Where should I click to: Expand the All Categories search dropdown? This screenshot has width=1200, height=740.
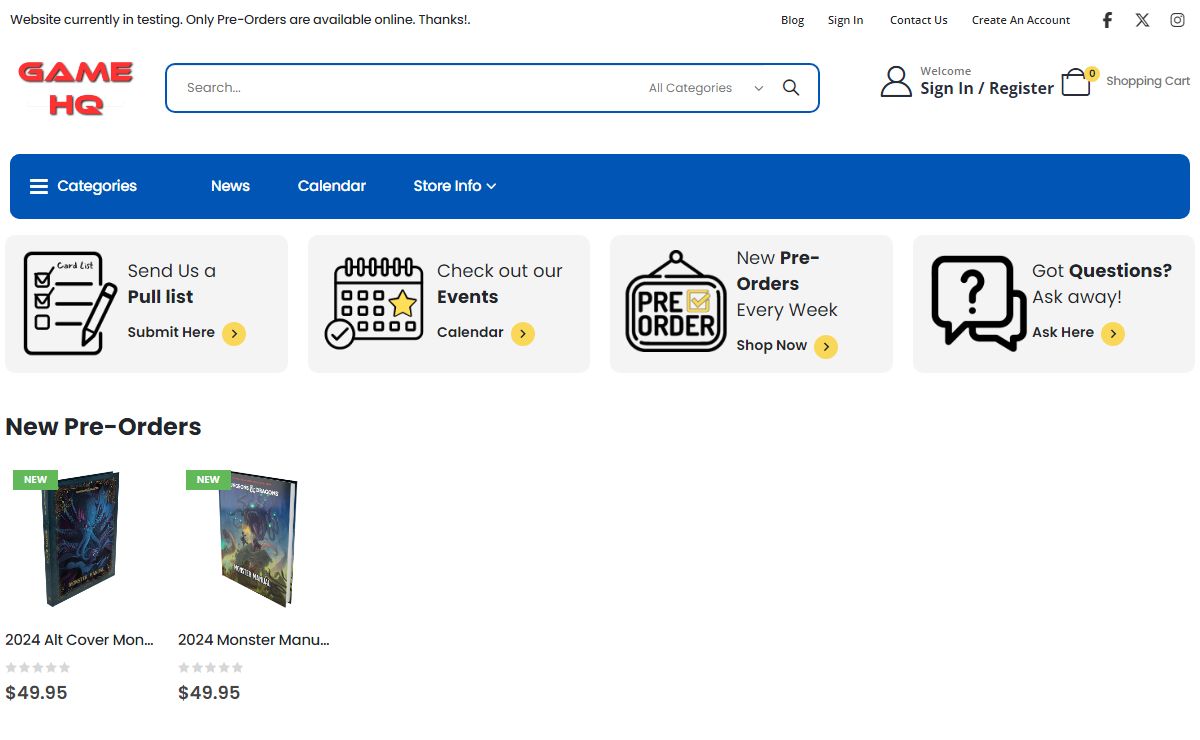coord(706,88)
